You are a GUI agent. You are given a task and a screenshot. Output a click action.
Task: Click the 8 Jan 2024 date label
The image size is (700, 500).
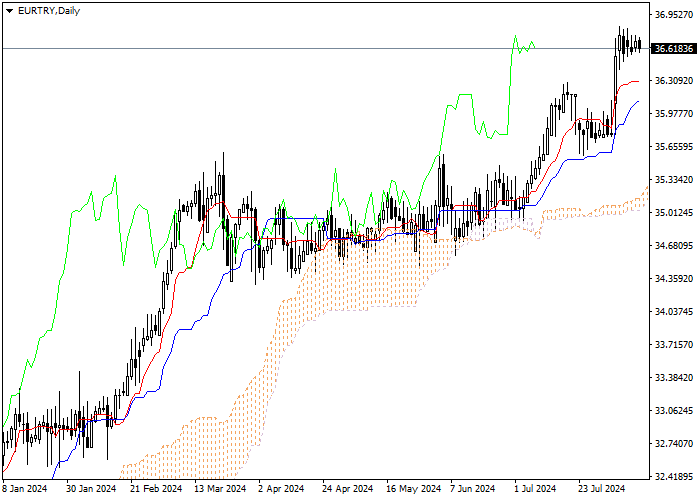pyautogui.click(x=25, y=489)
